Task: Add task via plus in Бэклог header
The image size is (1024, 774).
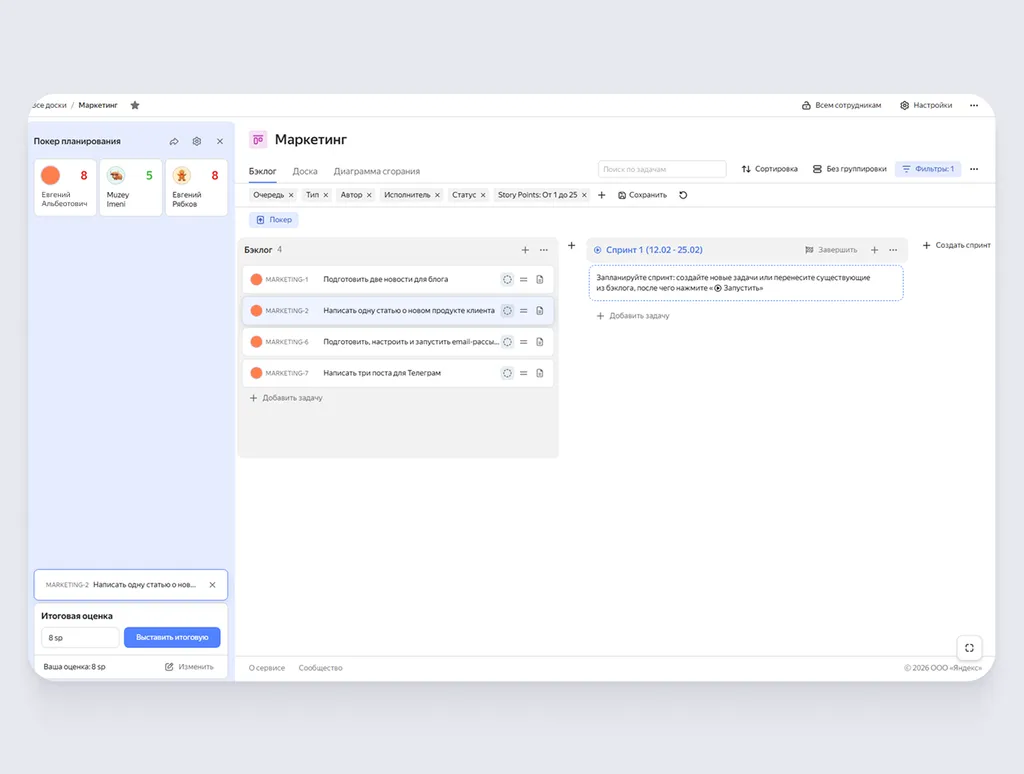Action: [525, 250]
